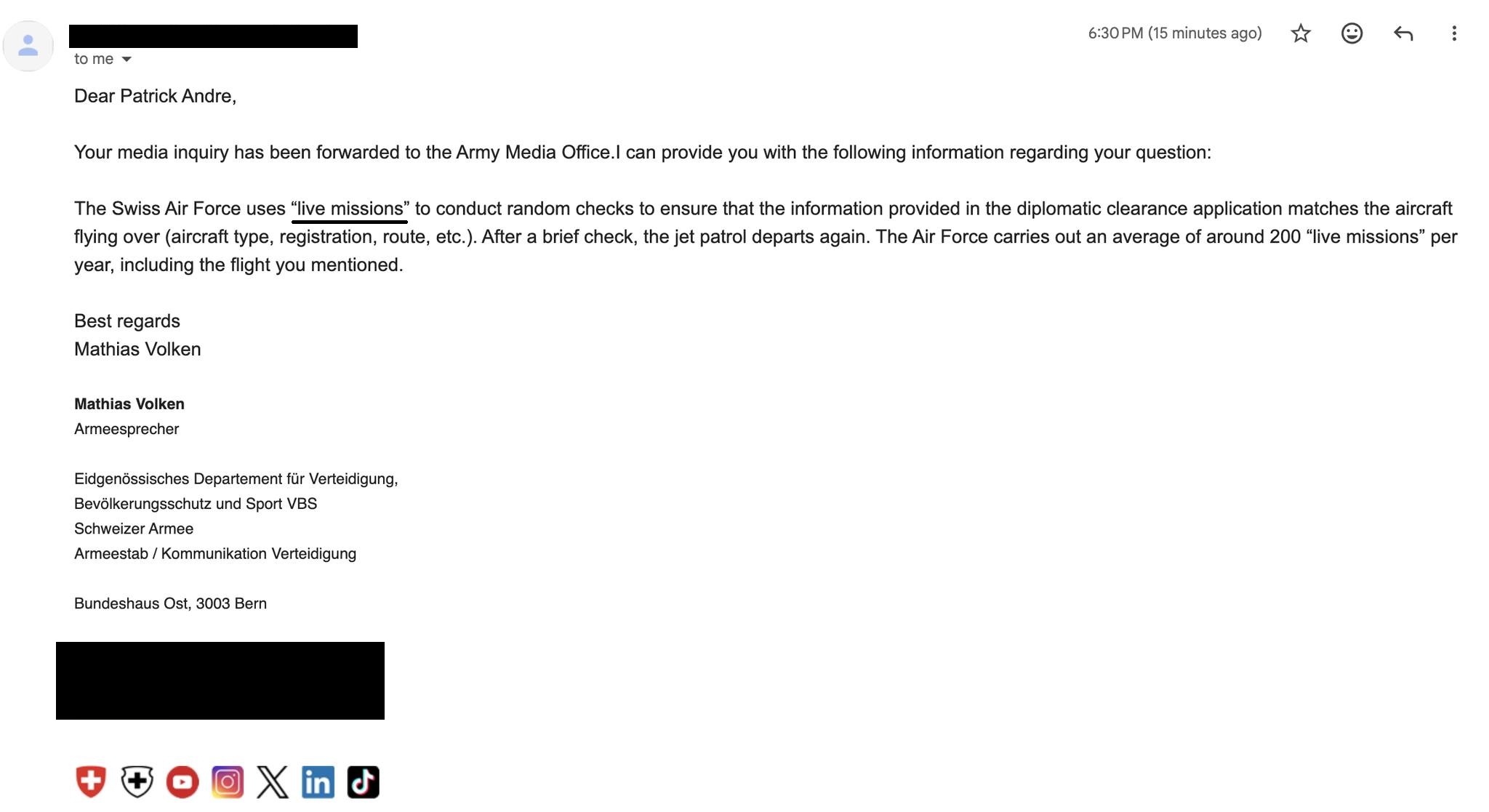Image resolution: width=1489 pixels, height=812 pixels.
Task: Click the black-and-white Swiss Army shield icon
Action: [137, 781]
